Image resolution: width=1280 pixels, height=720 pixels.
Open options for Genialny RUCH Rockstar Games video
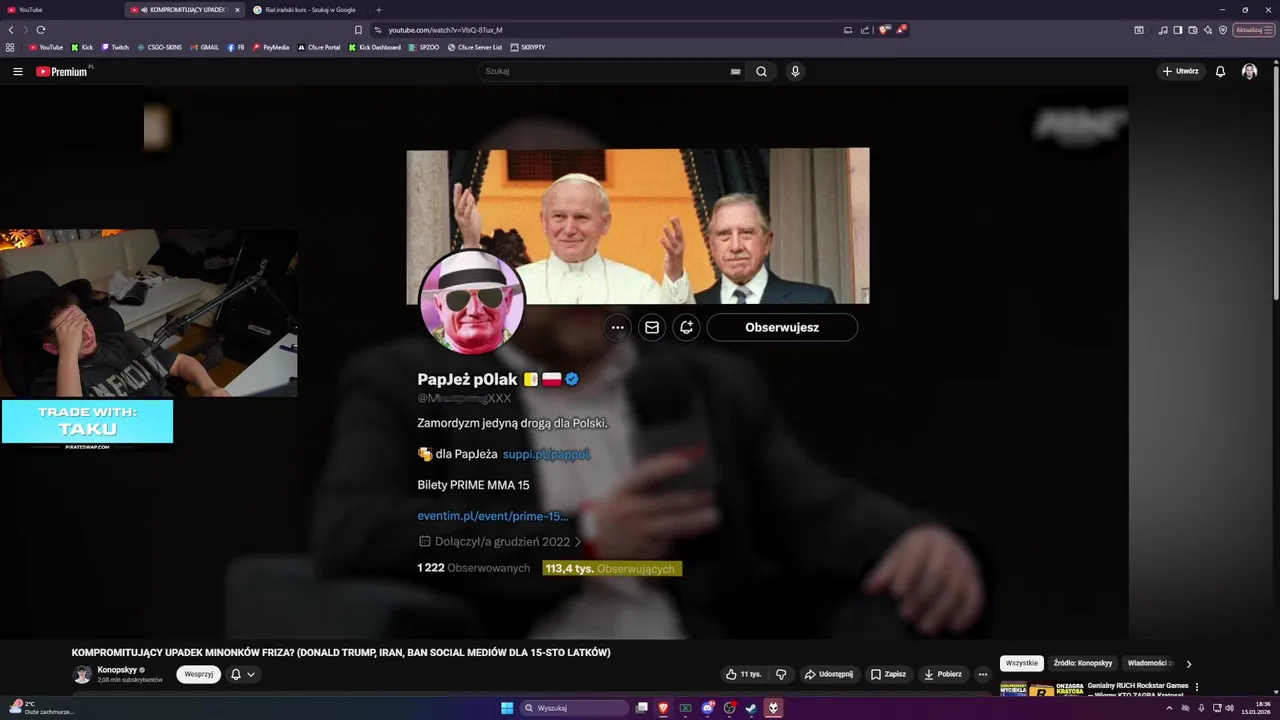coord(1197,687)
